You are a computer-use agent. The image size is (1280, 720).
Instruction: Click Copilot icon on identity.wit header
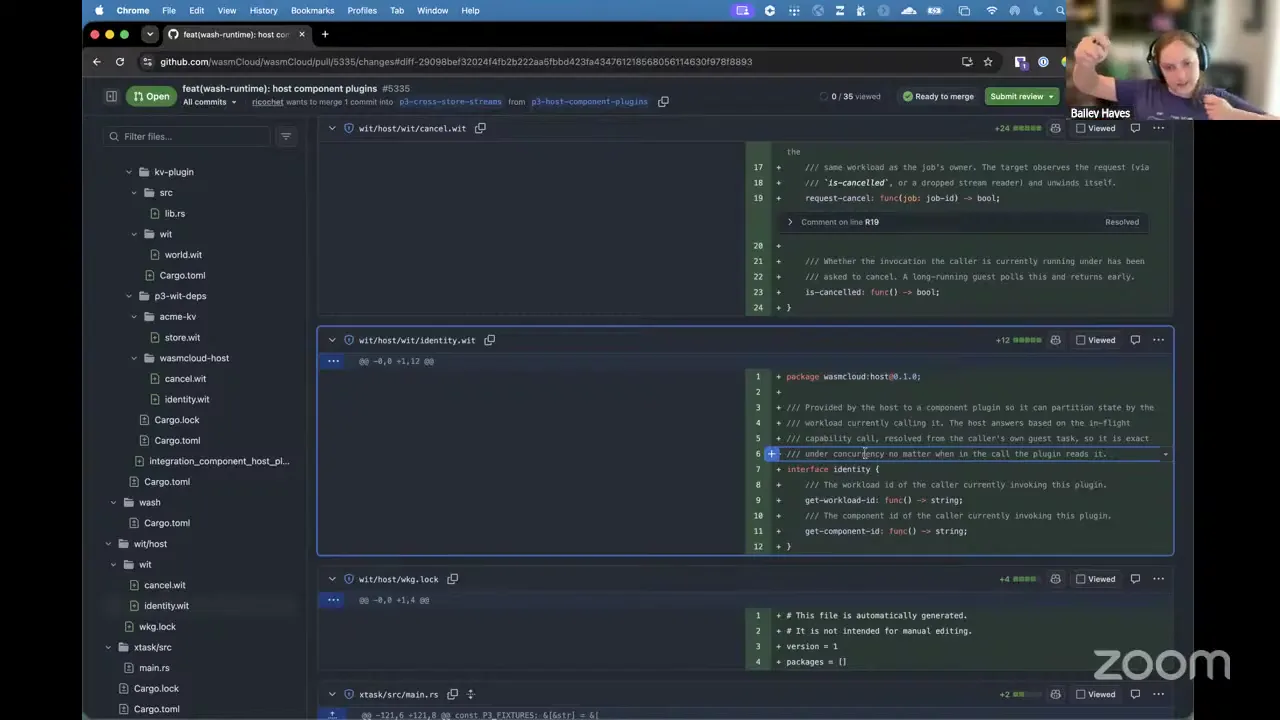[x=1055, y=340]
